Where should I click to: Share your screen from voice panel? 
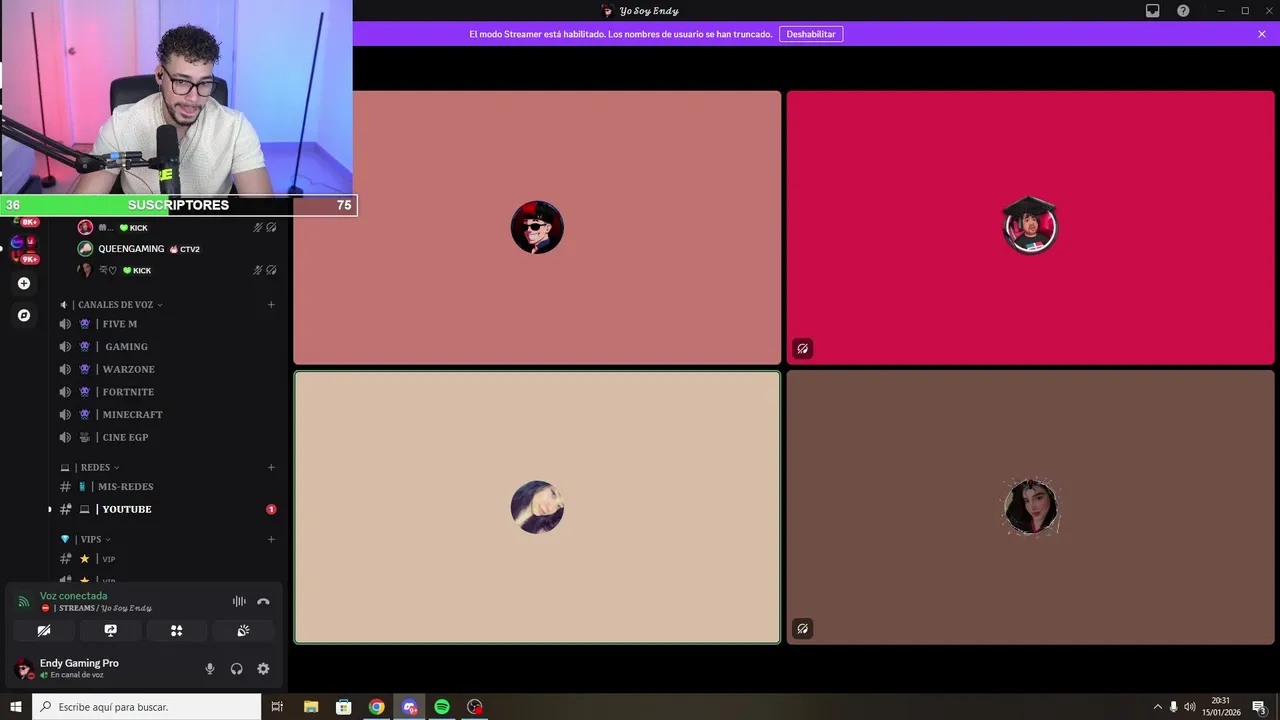point(110,630)
